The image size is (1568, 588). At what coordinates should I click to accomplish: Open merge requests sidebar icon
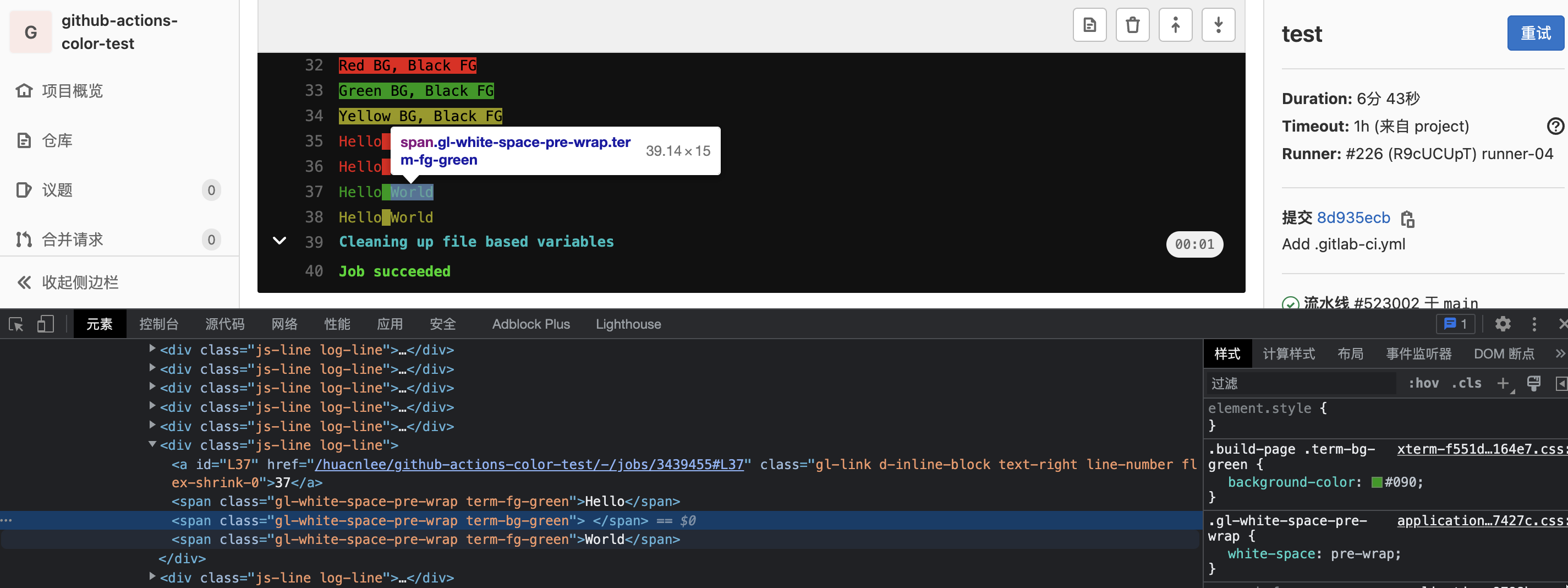[x=24, y=239]
